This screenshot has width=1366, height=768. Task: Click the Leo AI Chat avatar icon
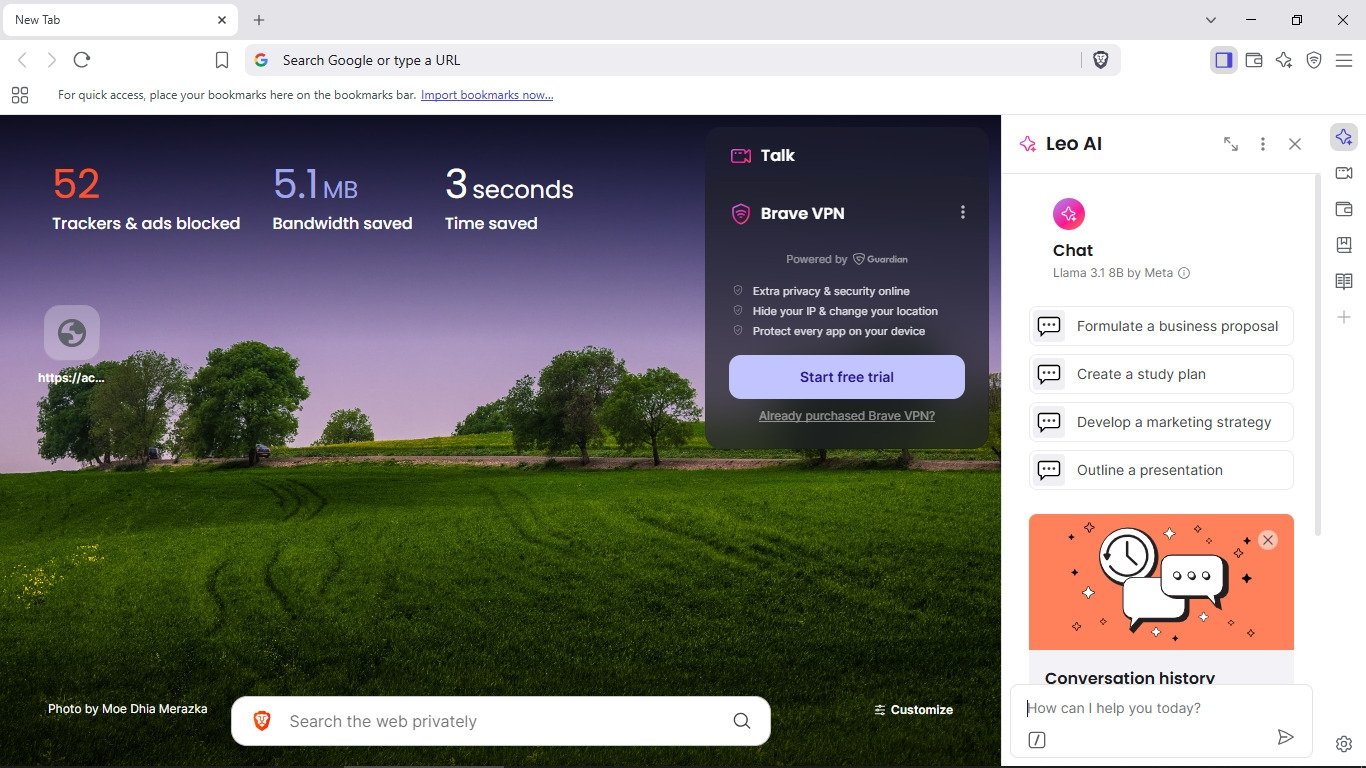(x=1069, y=214)
